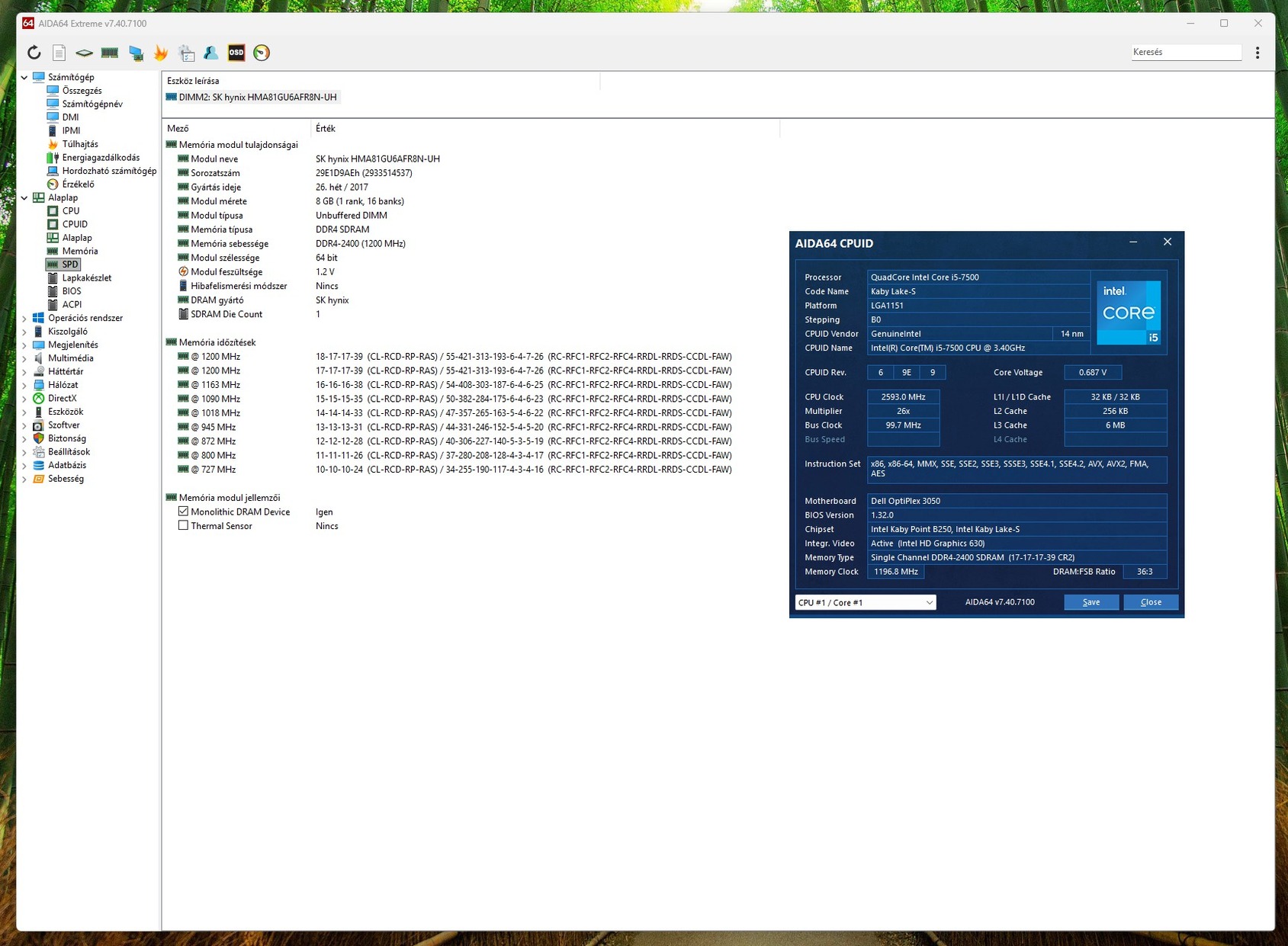Open the OSD panel toolbar icon
Image resolution: width=1288 pixels, height=946 pixels.
pos(236,53)
